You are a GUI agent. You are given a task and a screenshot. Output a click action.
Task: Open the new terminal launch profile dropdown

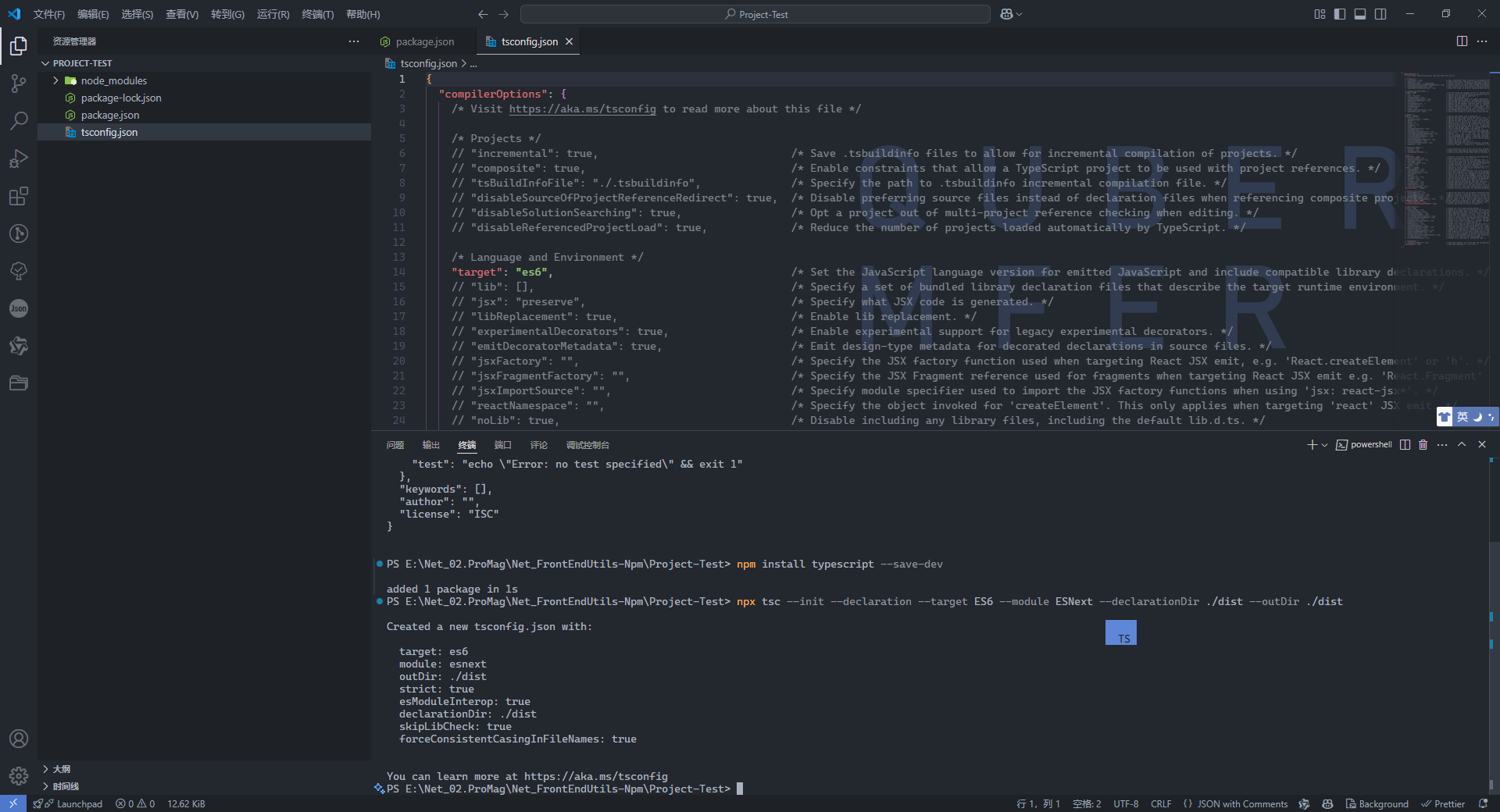click(x=1324, y=445)
